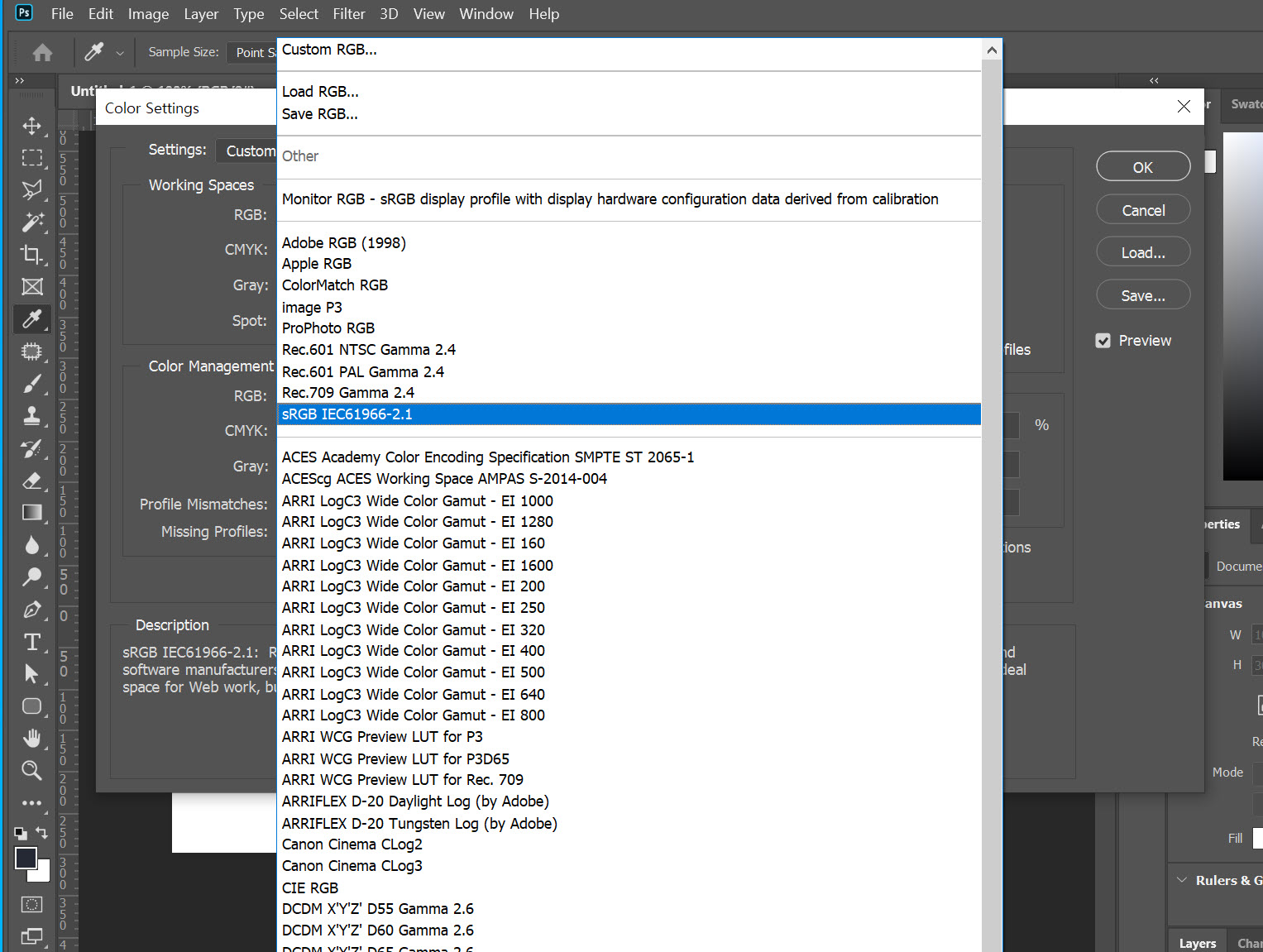Screen dimensions: 1263x952
Task: Select the Frame tool
Action: tap(31, 287)
